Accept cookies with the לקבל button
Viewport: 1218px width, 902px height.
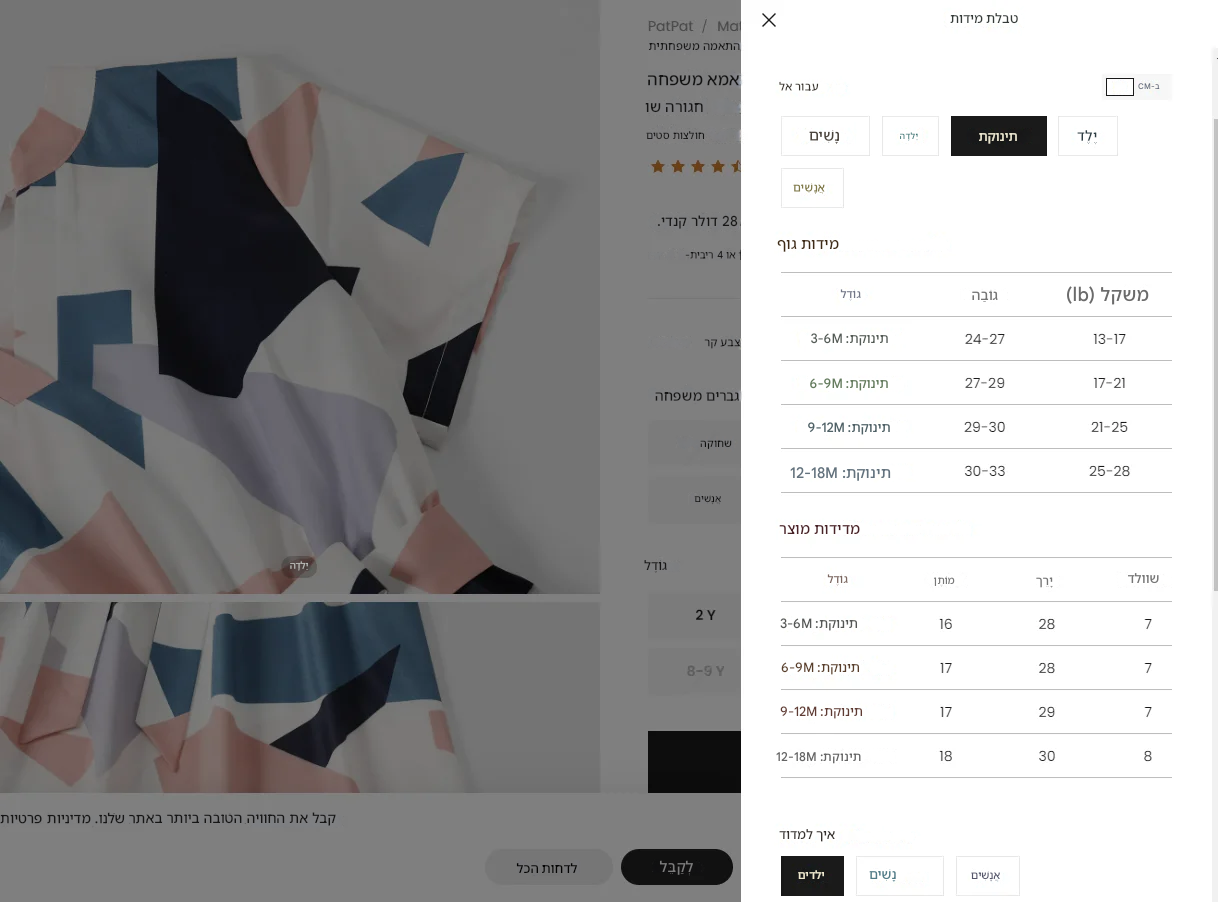click(x=677, y=867)
